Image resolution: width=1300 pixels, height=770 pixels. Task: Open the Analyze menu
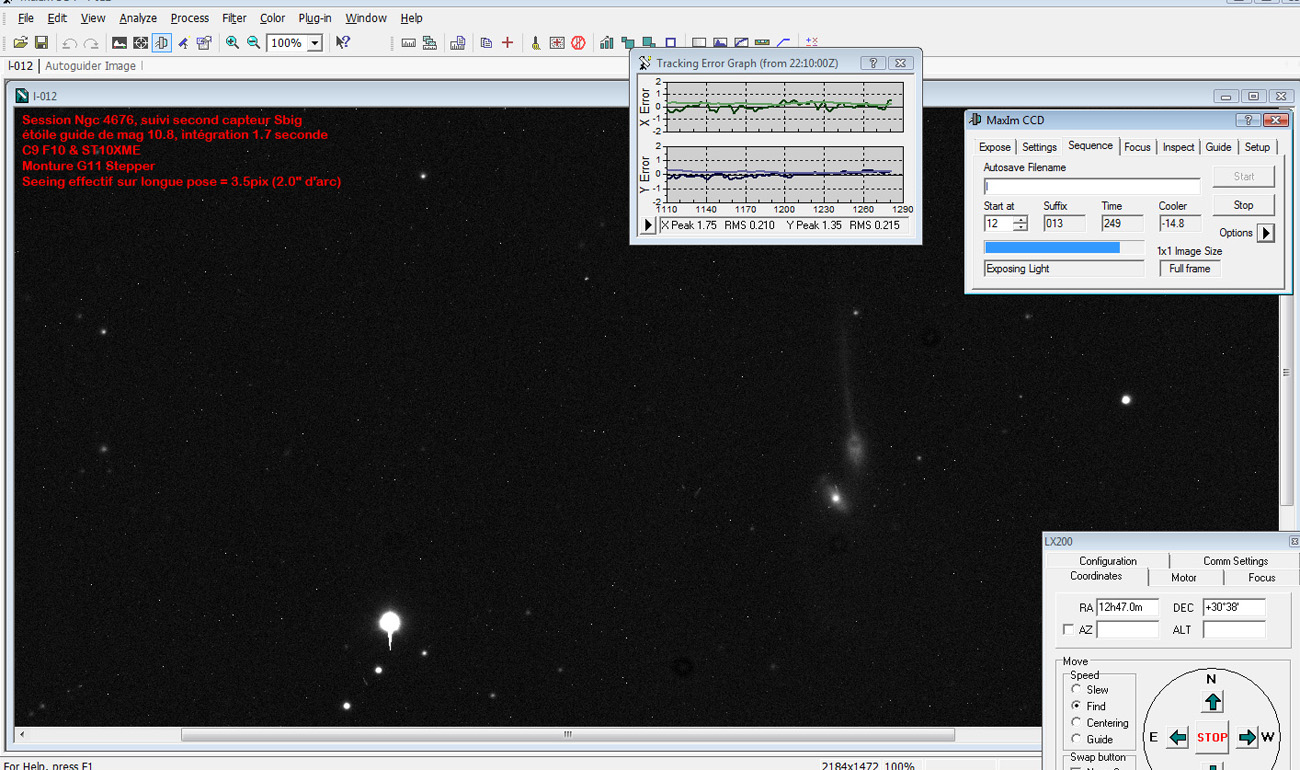[x=138, y=18]
